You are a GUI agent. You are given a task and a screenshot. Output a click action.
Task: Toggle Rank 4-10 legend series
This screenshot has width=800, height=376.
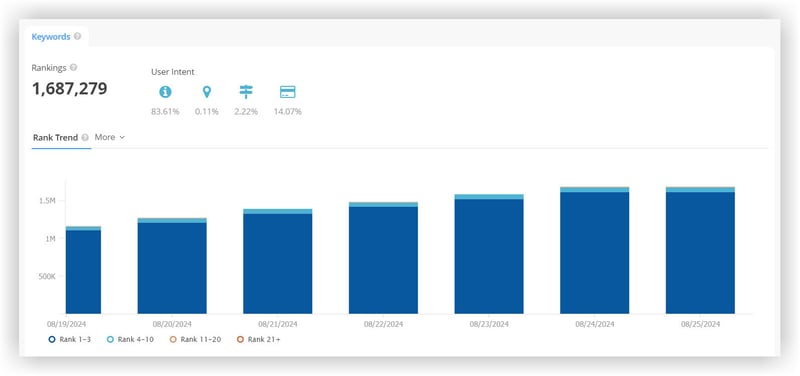pyautogui.click(x=130, y=339)
